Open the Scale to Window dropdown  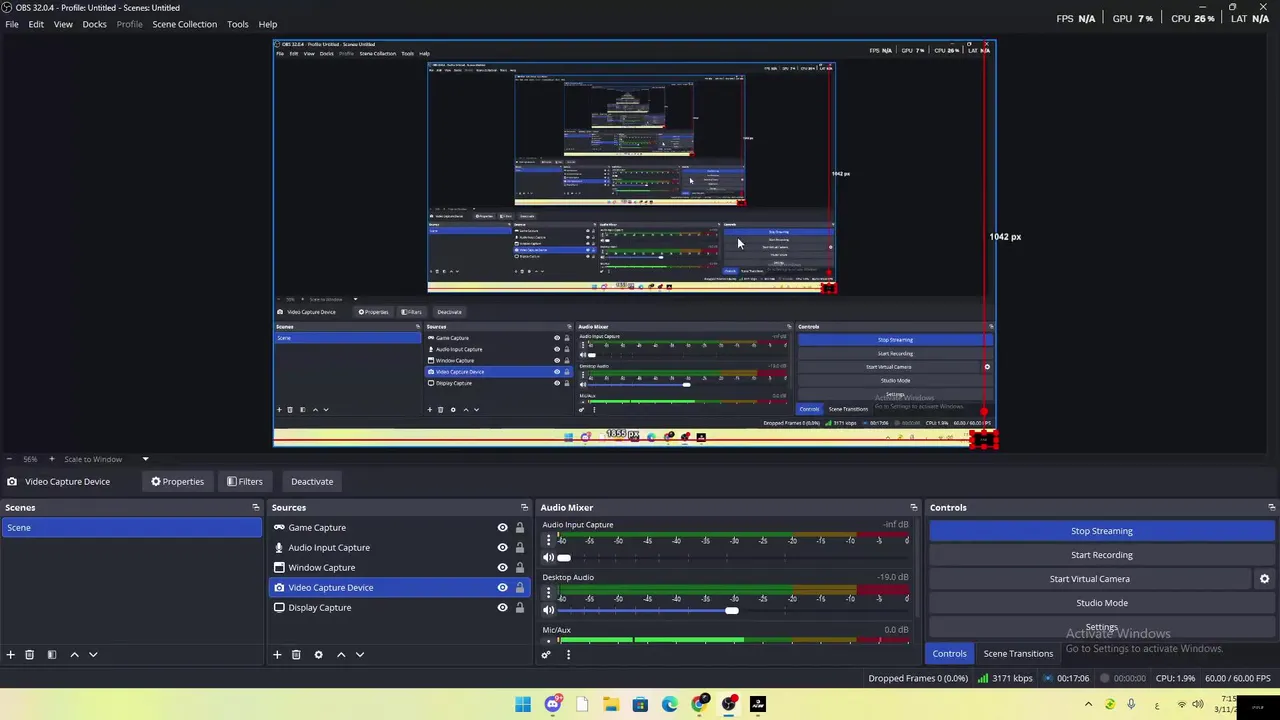[x=106, y=459]
